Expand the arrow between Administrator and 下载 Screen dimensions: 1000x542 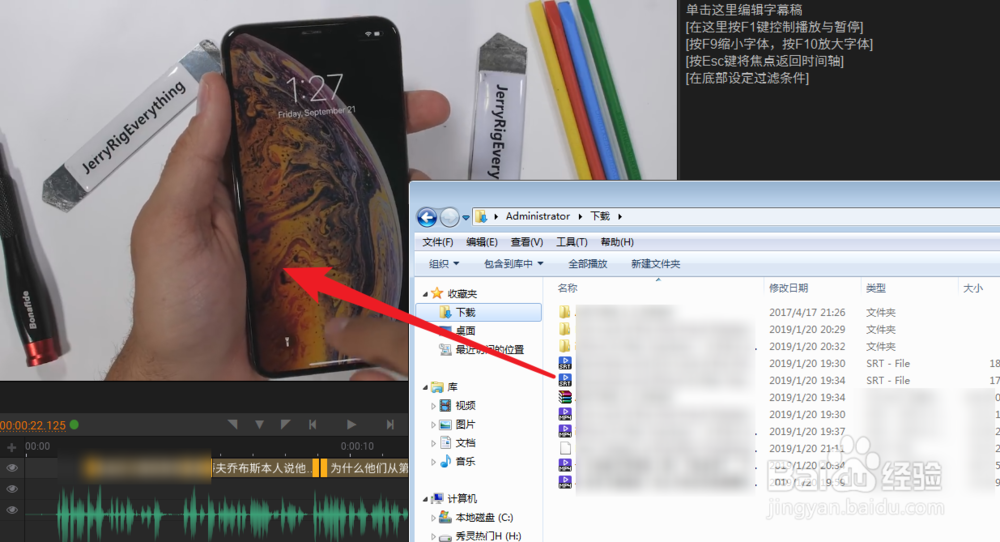point(580,217)
